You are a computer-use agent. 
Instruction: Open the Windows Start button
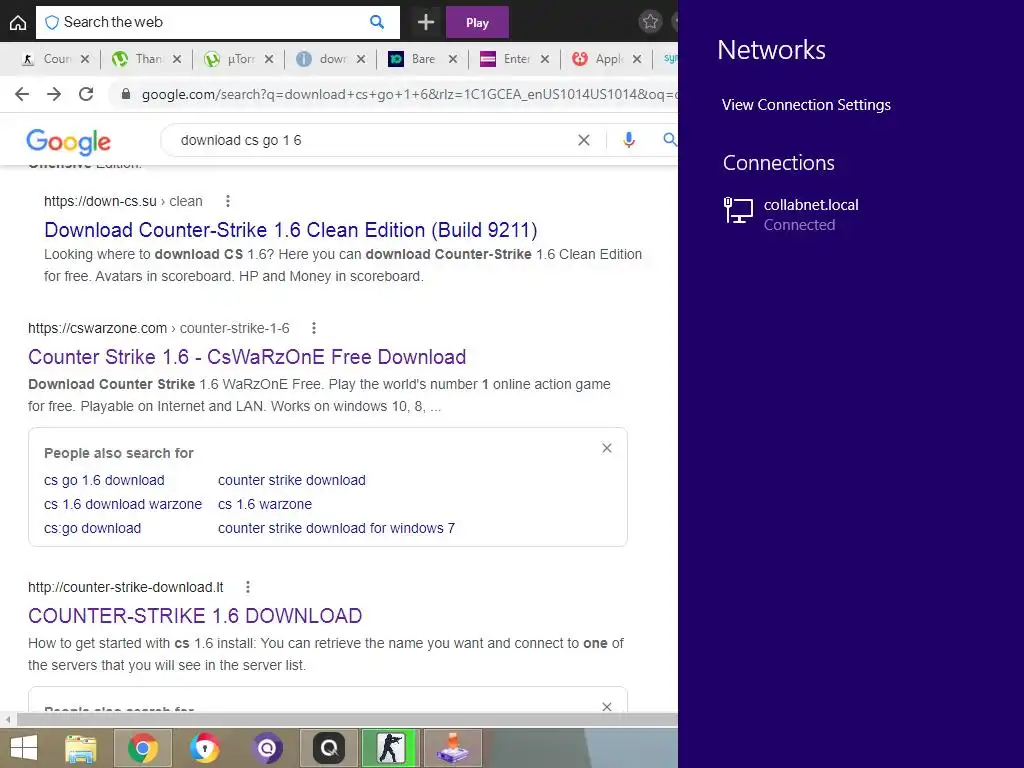click(24, 748)
